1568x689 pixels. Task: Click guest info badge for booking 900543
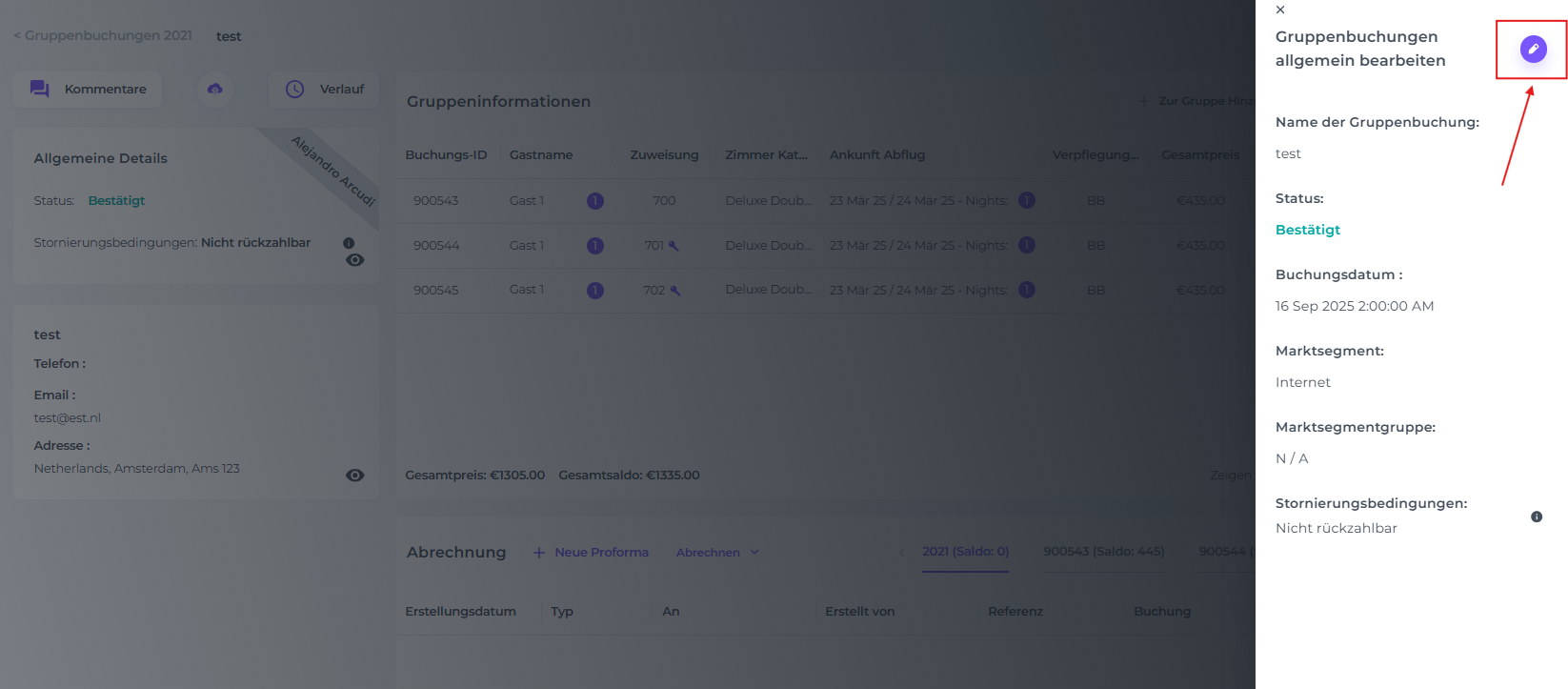[x=595, y=201]
